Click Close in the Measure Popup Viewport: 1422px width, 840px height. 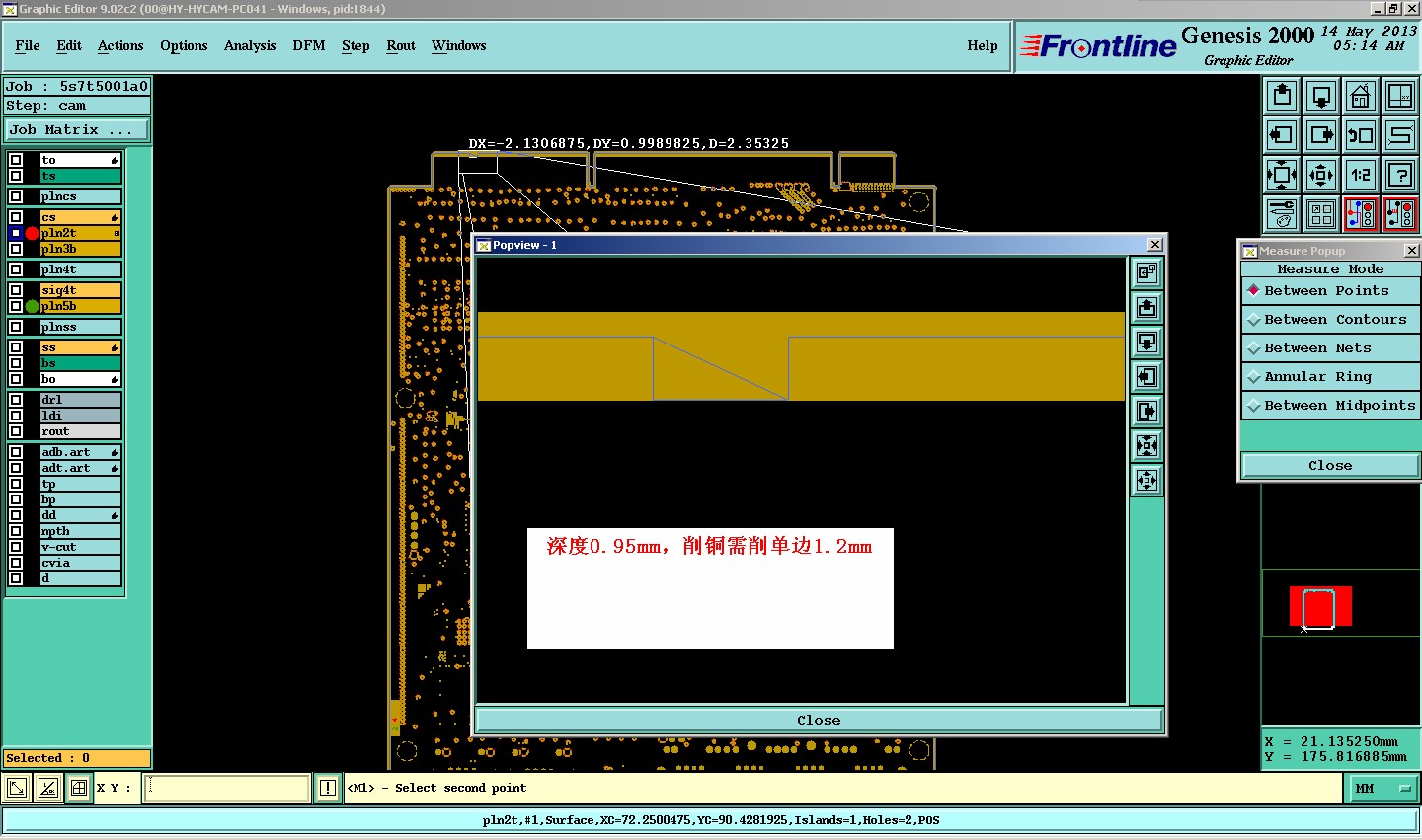coord(1330,466)
